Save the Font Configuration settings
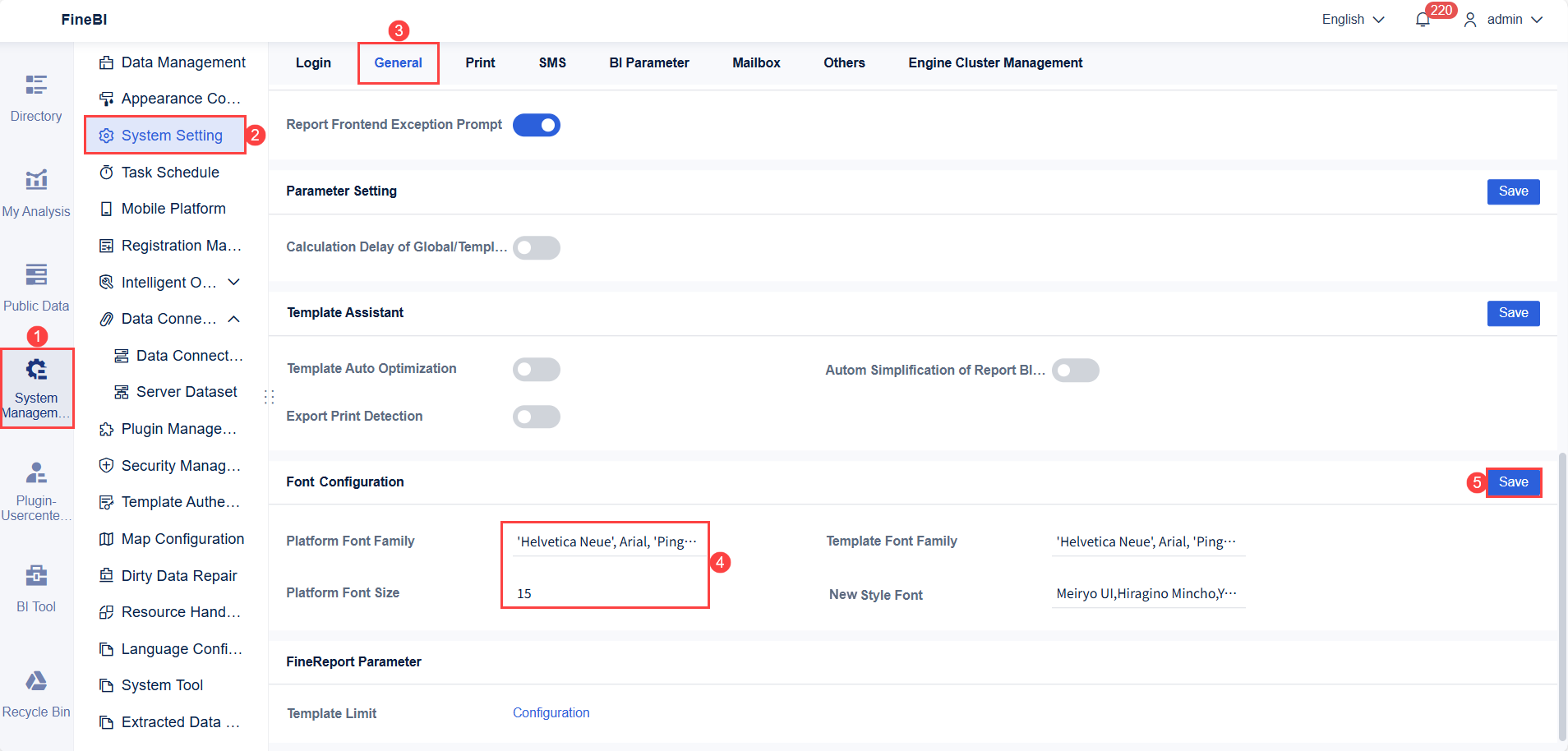Screen dimensions: 1568x751 1513,482
